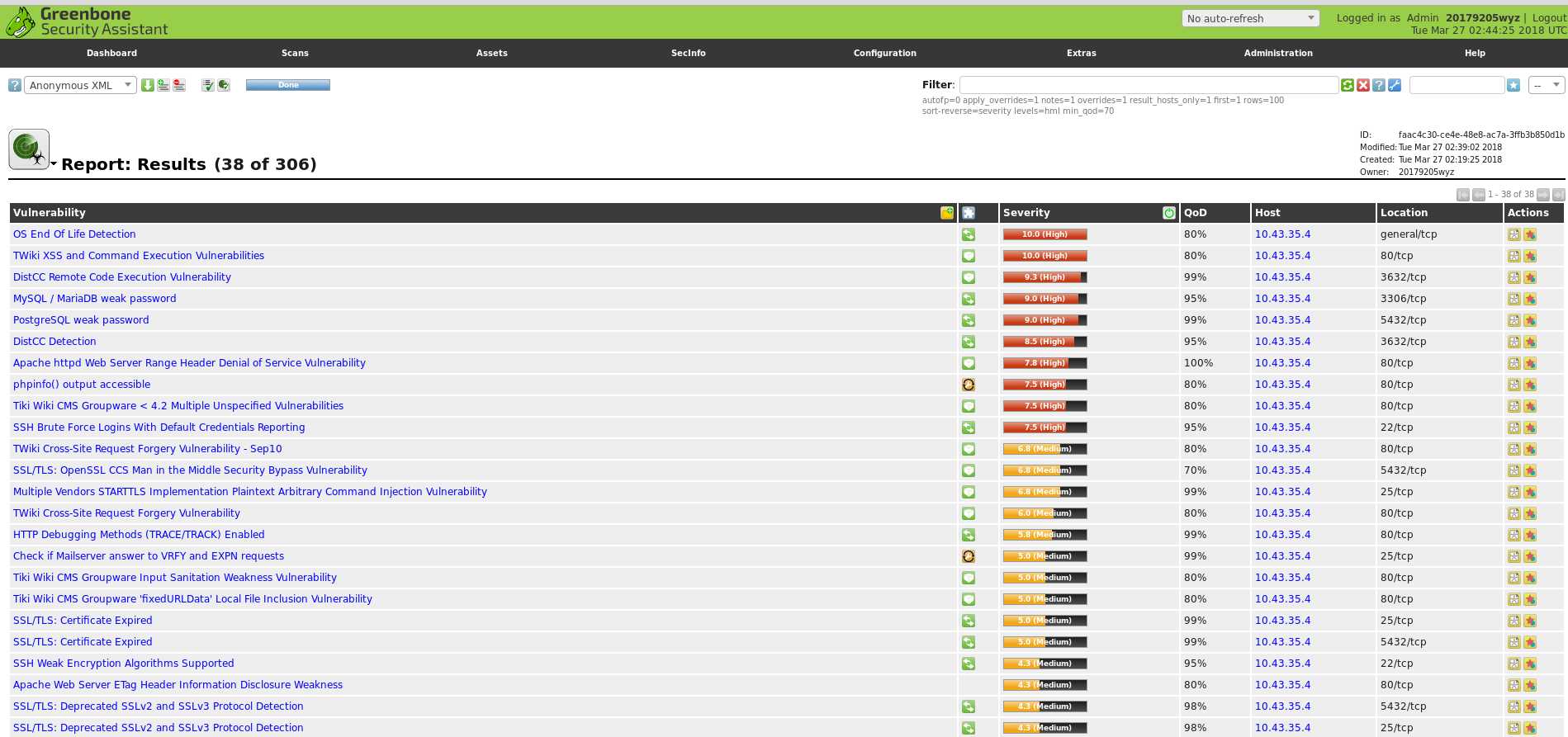Sort by the Severity column header

pos(1026,213)
